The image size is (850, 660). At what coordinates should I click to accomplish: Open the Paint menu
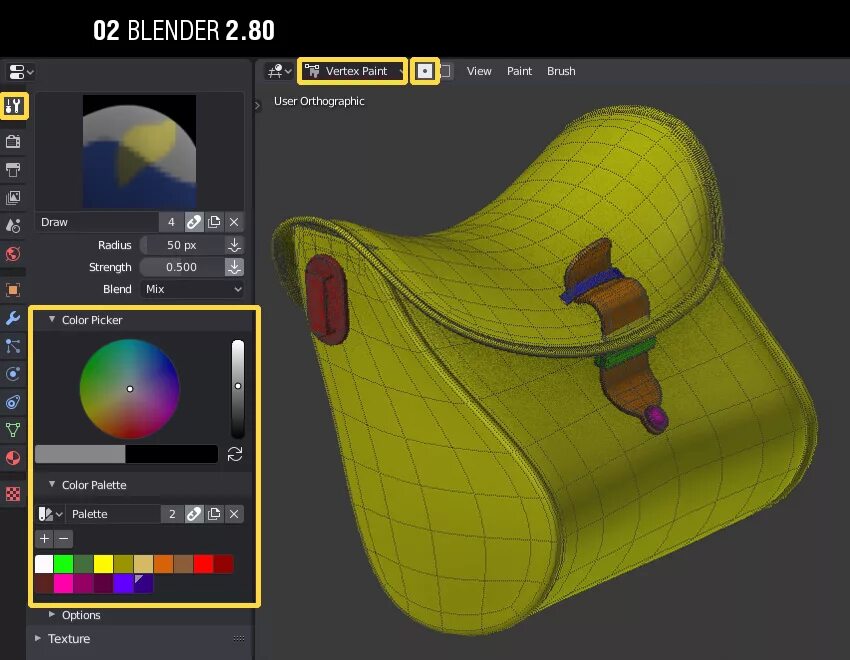click(x=519, y=71)
